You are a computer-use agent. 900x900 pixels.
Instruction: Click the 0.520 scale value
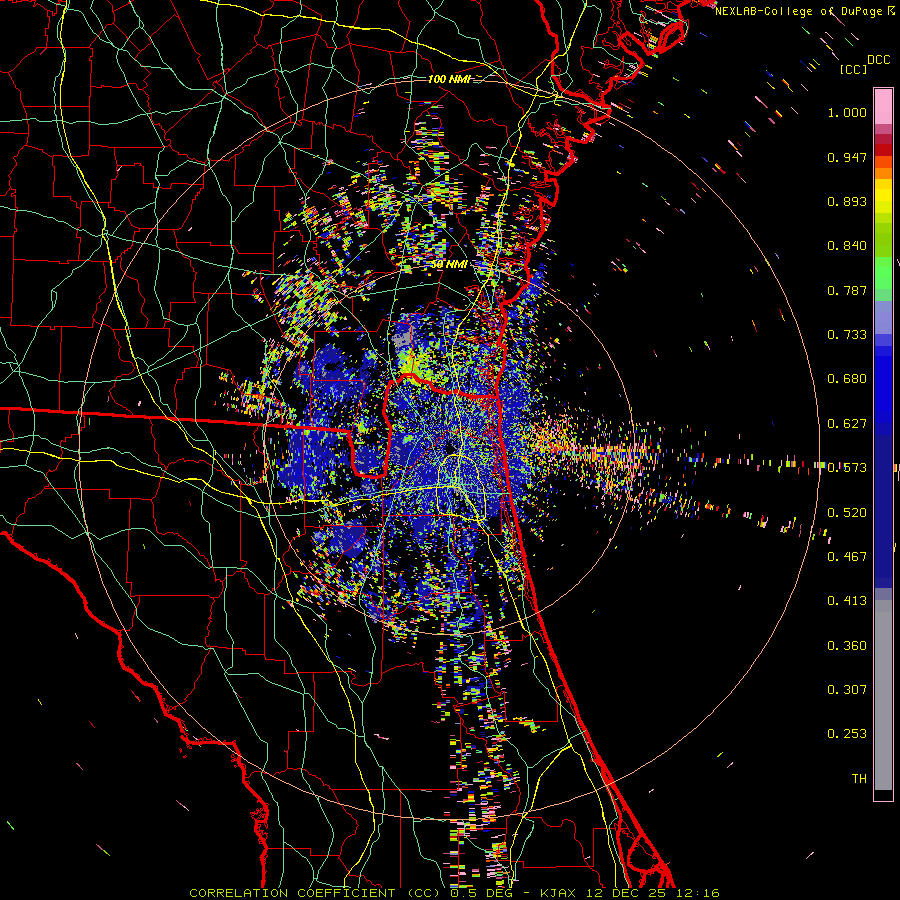(x=847, y=513)
